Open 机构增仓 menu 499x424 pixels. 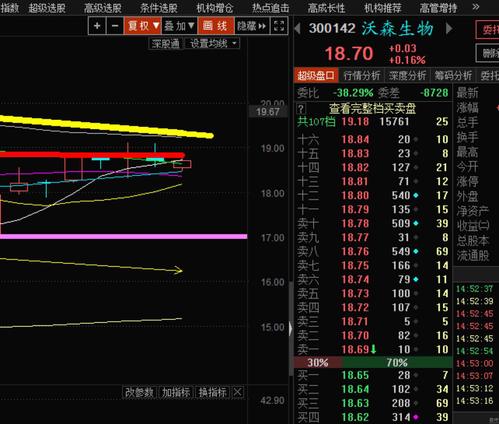(215, 8)
